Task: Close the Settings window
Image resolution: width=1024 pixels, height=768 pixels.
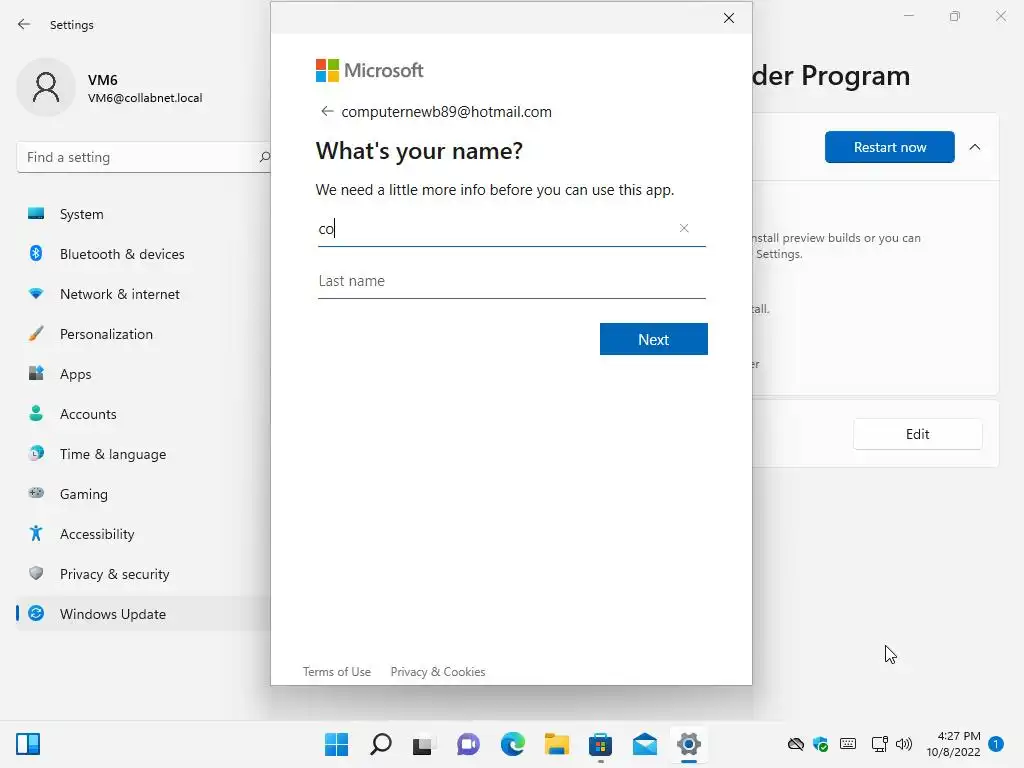Action: point(1000,16)
